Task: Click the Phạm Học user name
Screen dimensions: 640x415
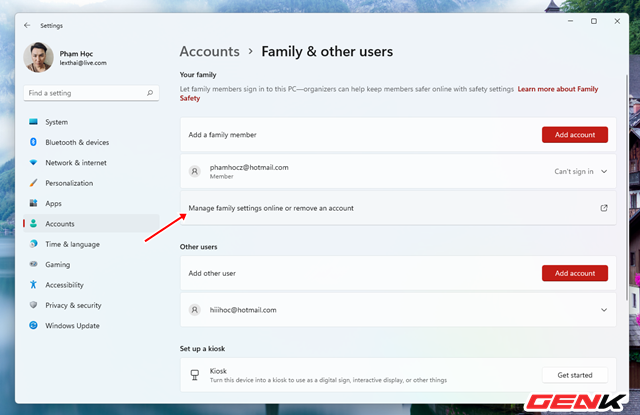Action: click(x=76, y=53)
